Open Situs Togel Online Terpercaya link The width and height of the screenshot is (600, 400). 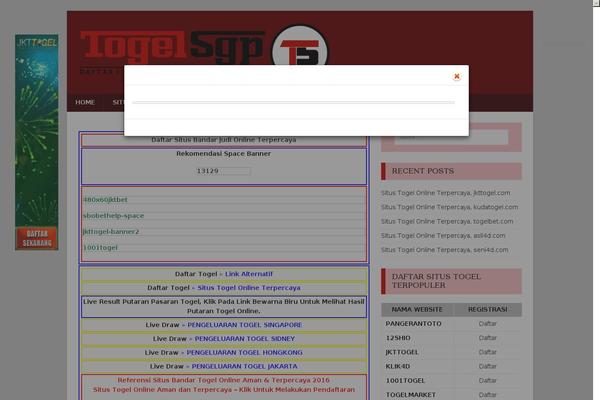[x=249, y=288]
